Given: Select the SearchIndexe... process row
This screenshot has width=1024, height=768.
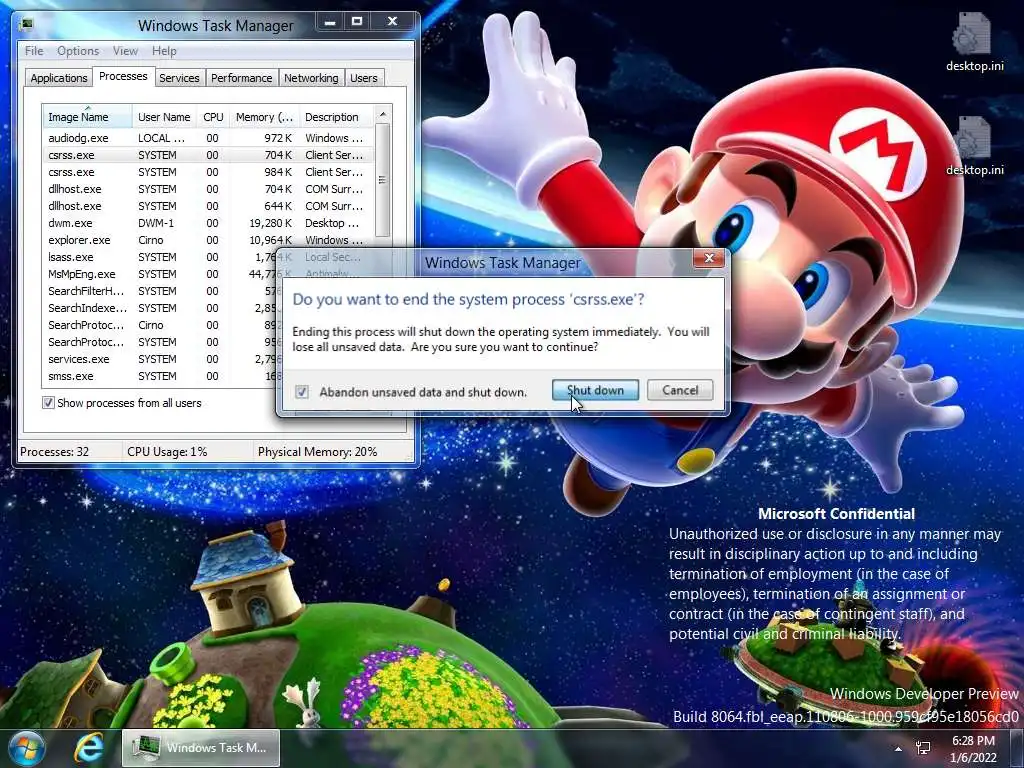Looking at the screenshot, I should (x=160, y=308).
